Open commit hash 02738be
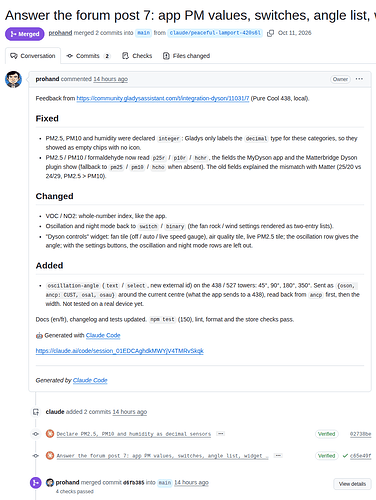The image size is (376, 500). (360, 434)
